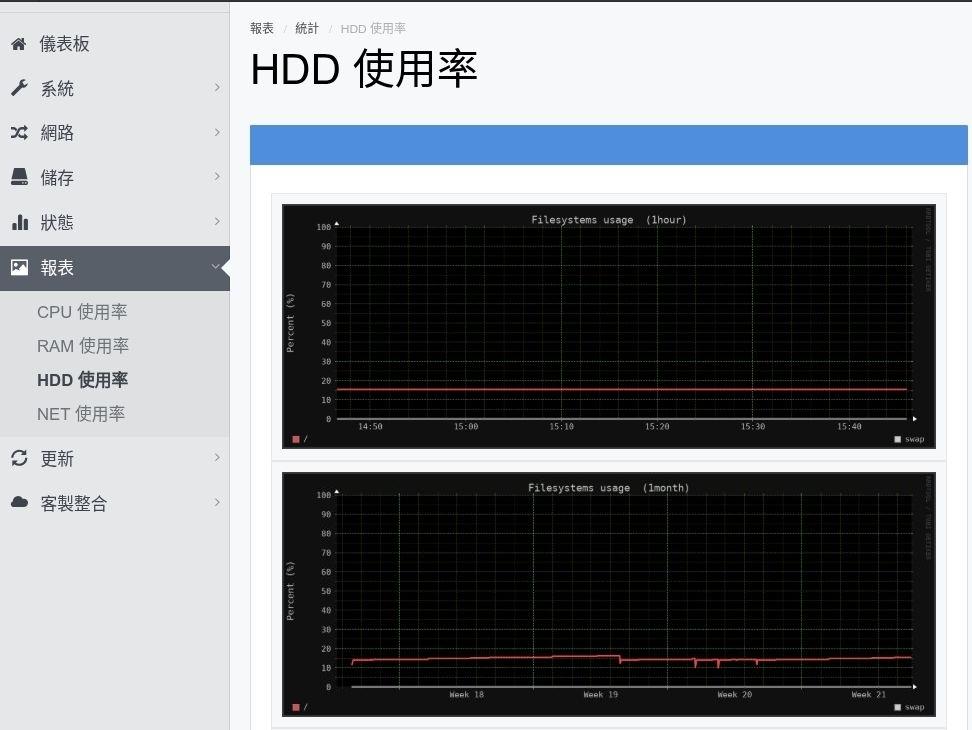
Task: Open the 客製整合 menu item
Action: point(115,503)
